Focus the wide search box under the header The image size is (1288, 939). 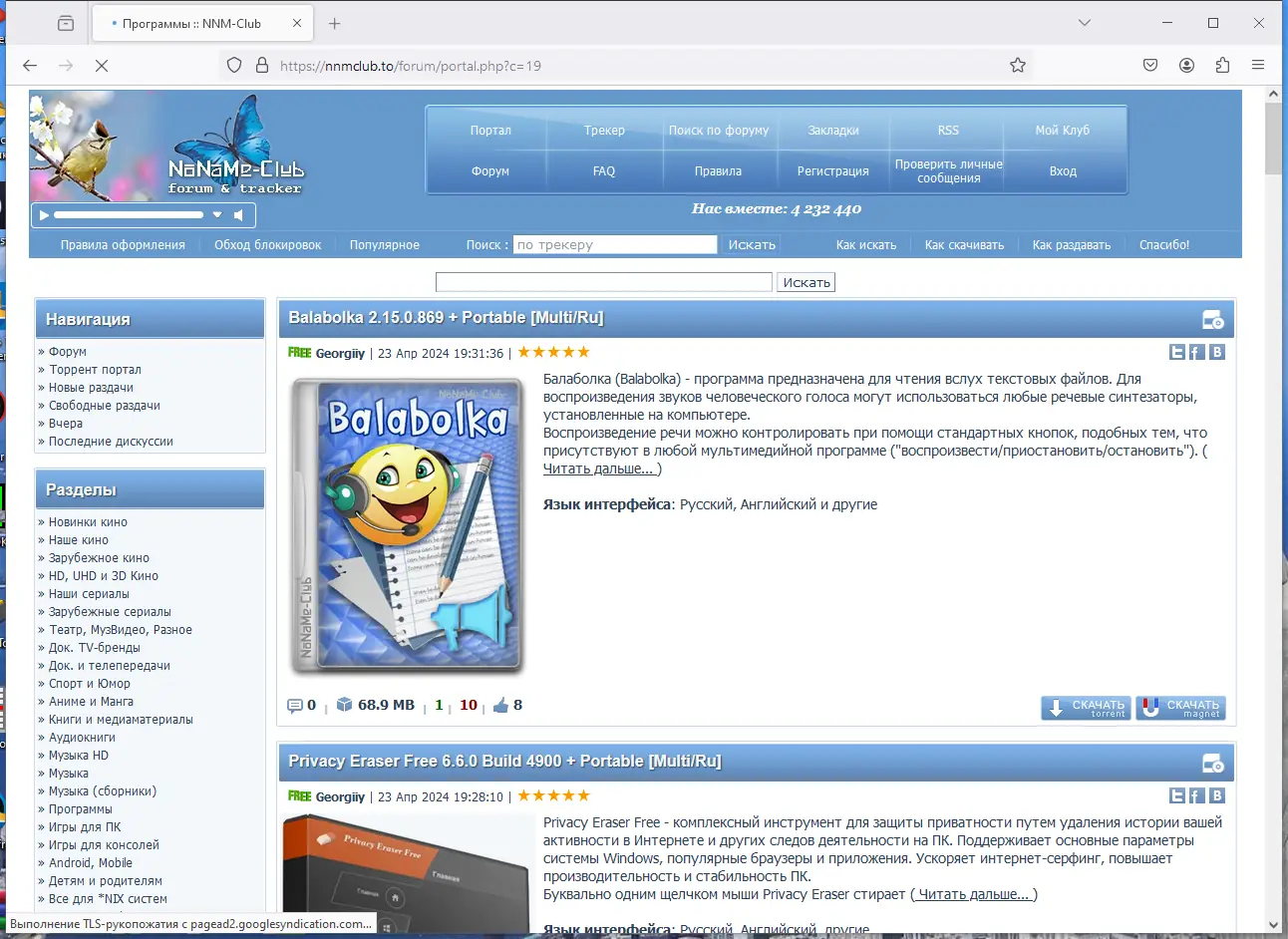tap(604, 282)
